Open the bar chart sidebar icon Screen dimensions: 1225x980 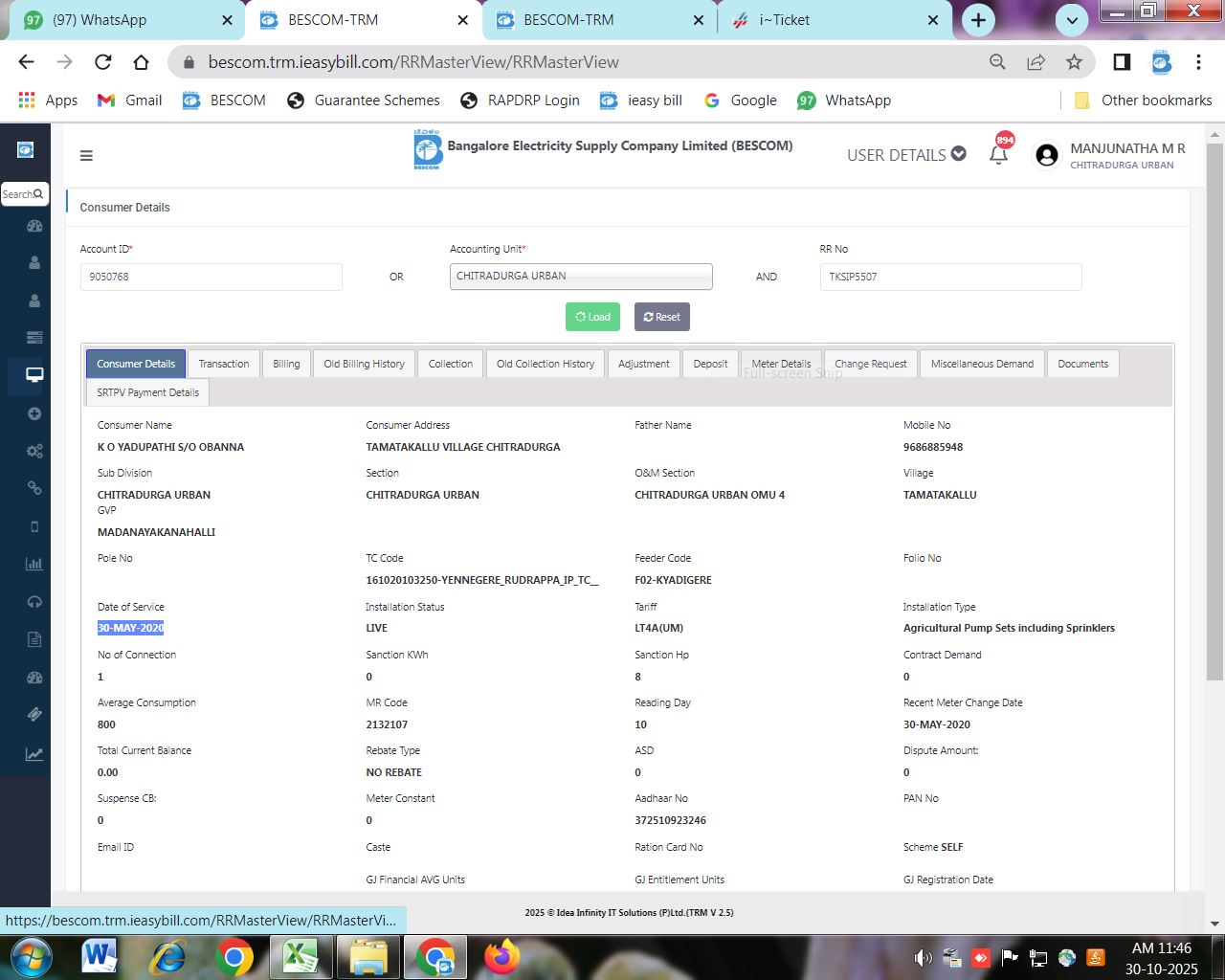coord(34,564)
